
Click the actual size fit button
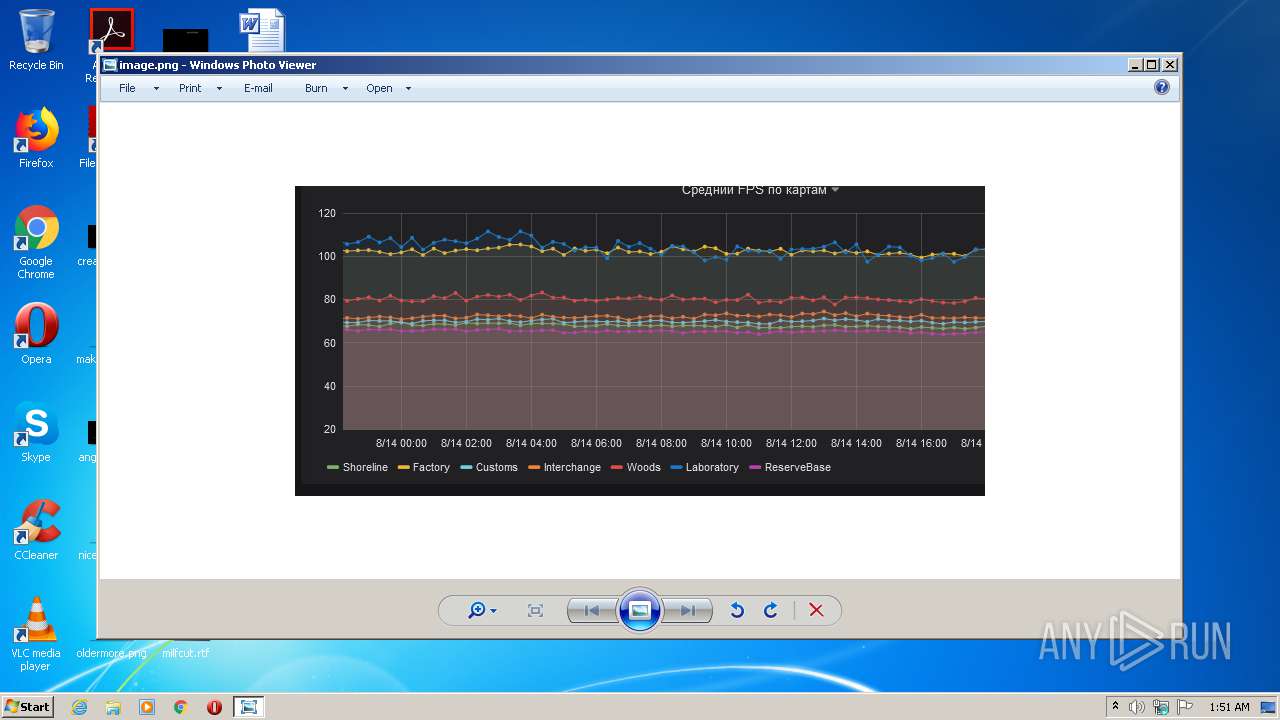(535, 610)
